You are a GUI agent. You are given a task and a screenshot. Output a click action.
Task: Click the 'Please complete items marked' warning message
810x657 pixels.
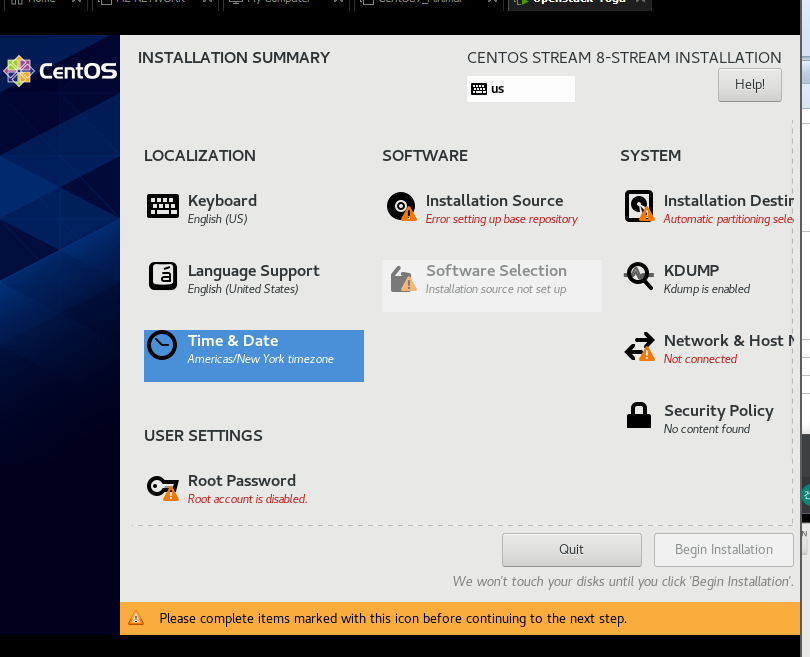pos(393,618)
